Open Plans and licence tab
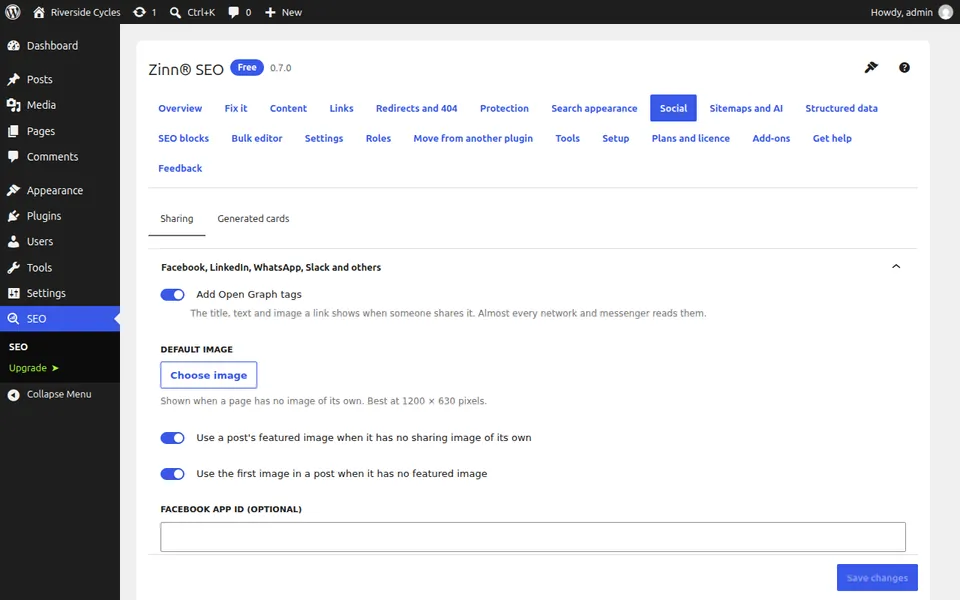The image size is (960, 600). [691, 138]
